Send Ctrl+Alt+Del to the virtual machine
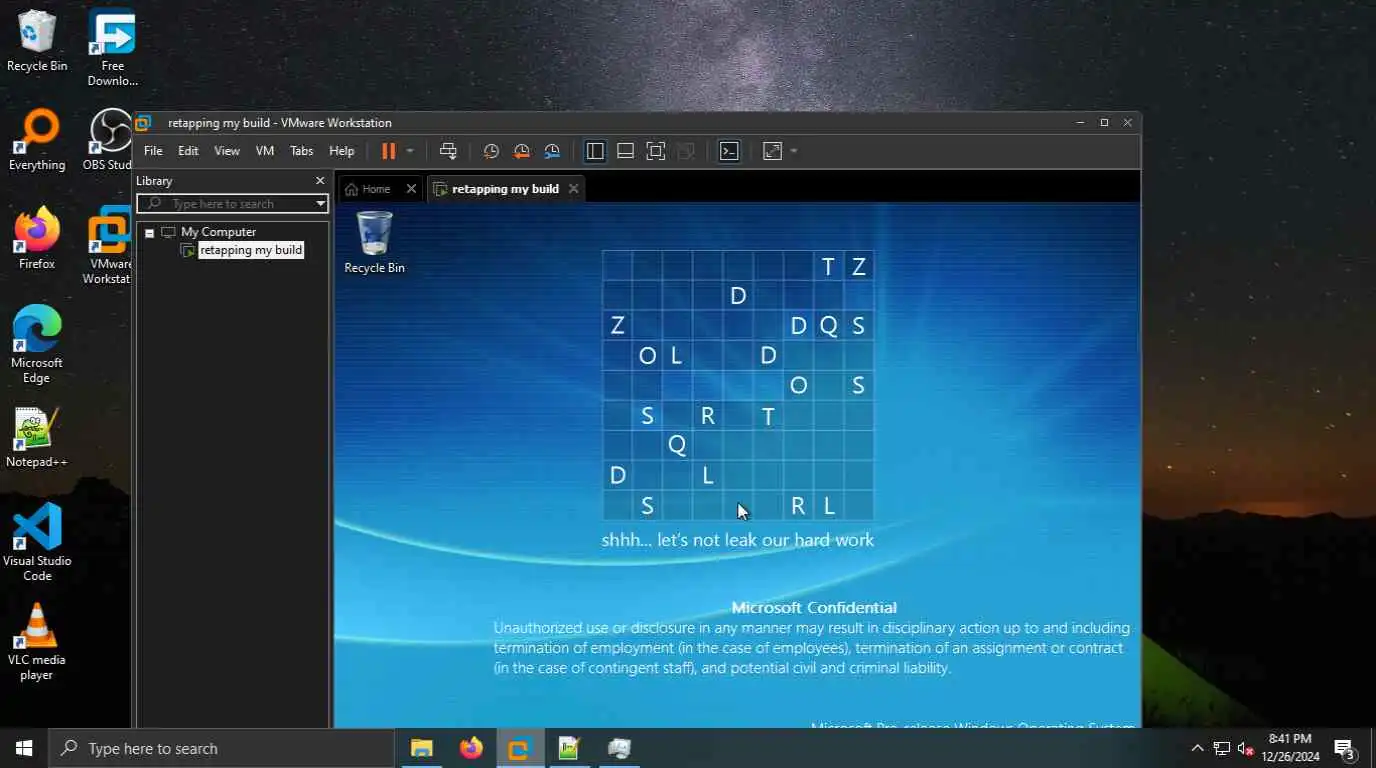This screenshot has width=1376, height=768. tap(448, 151)
